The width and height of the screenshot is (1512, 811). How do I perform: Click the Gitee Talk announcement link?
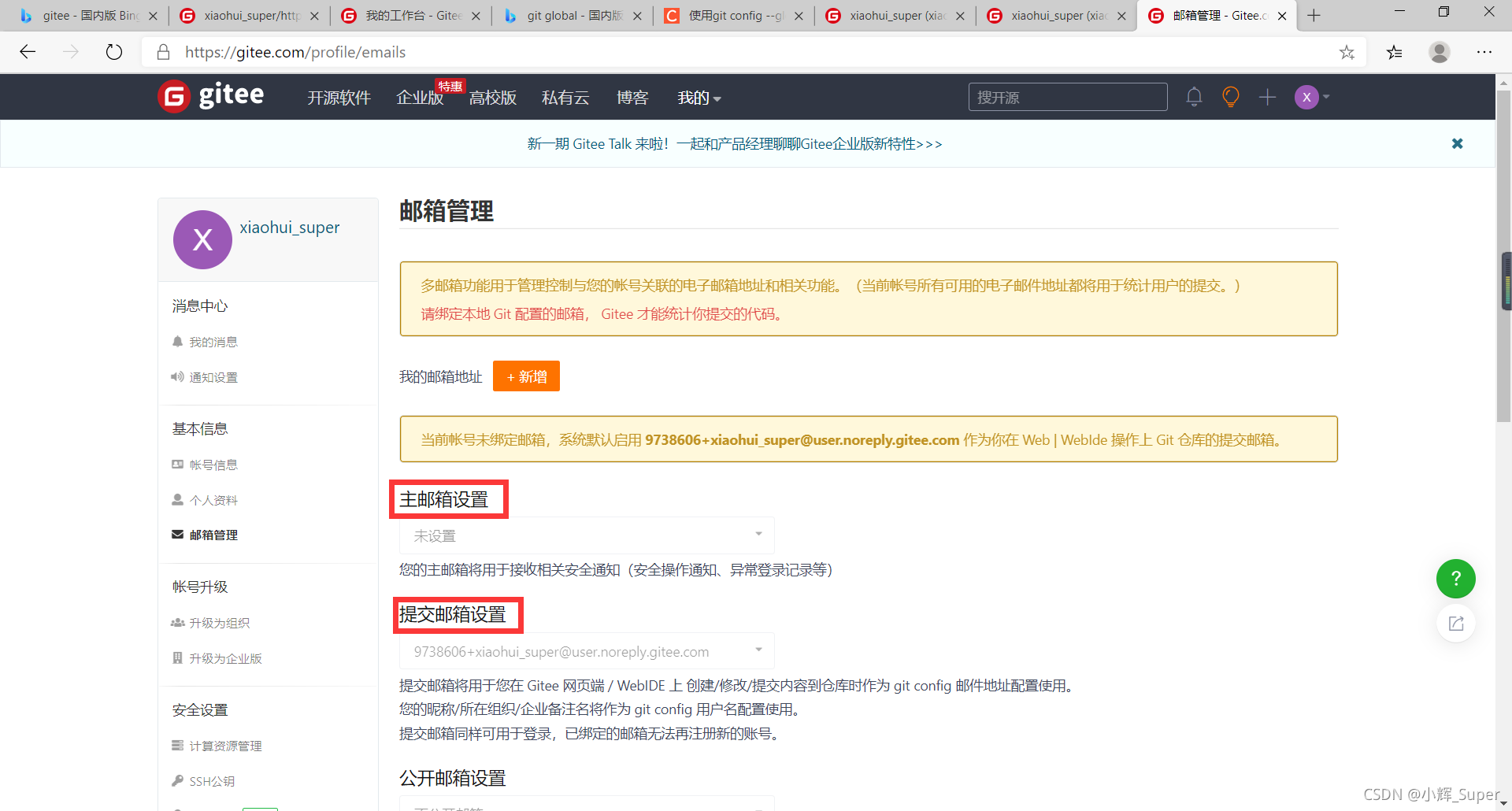(x=735, y=144)
